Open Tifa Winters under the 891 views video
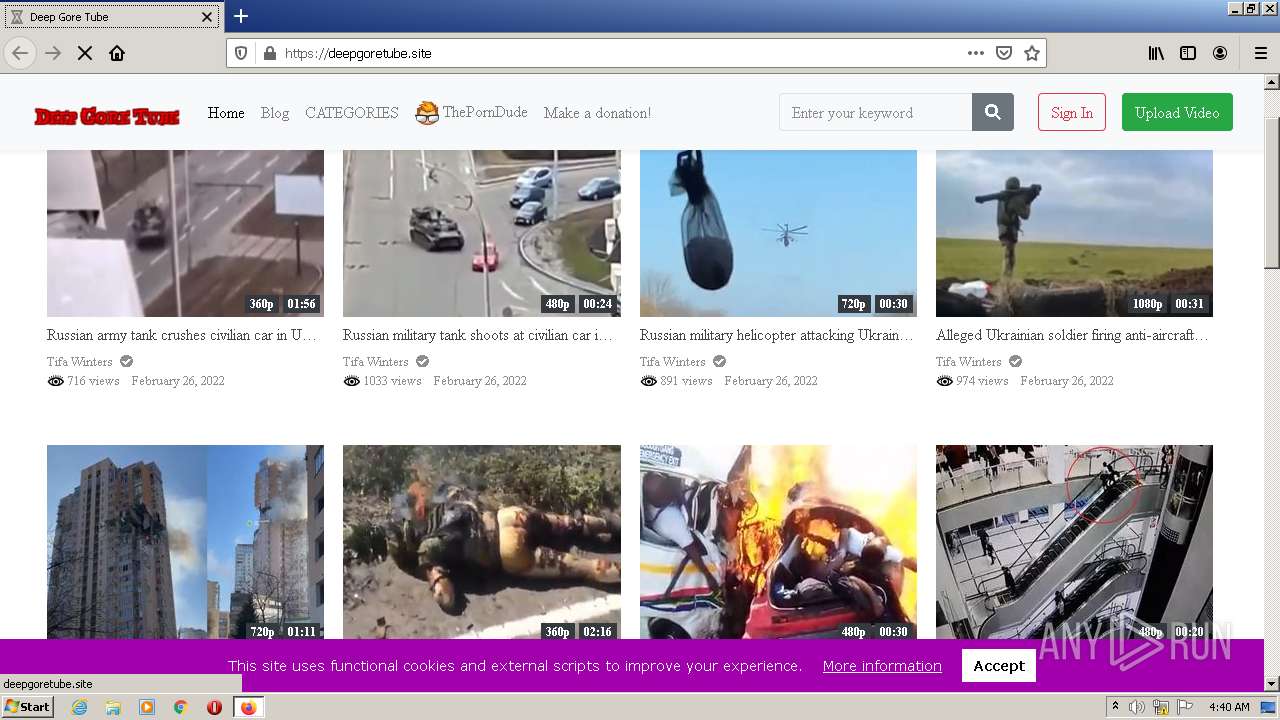The height and width of the screenshot is (720, 1280). [x=673, y=362]
